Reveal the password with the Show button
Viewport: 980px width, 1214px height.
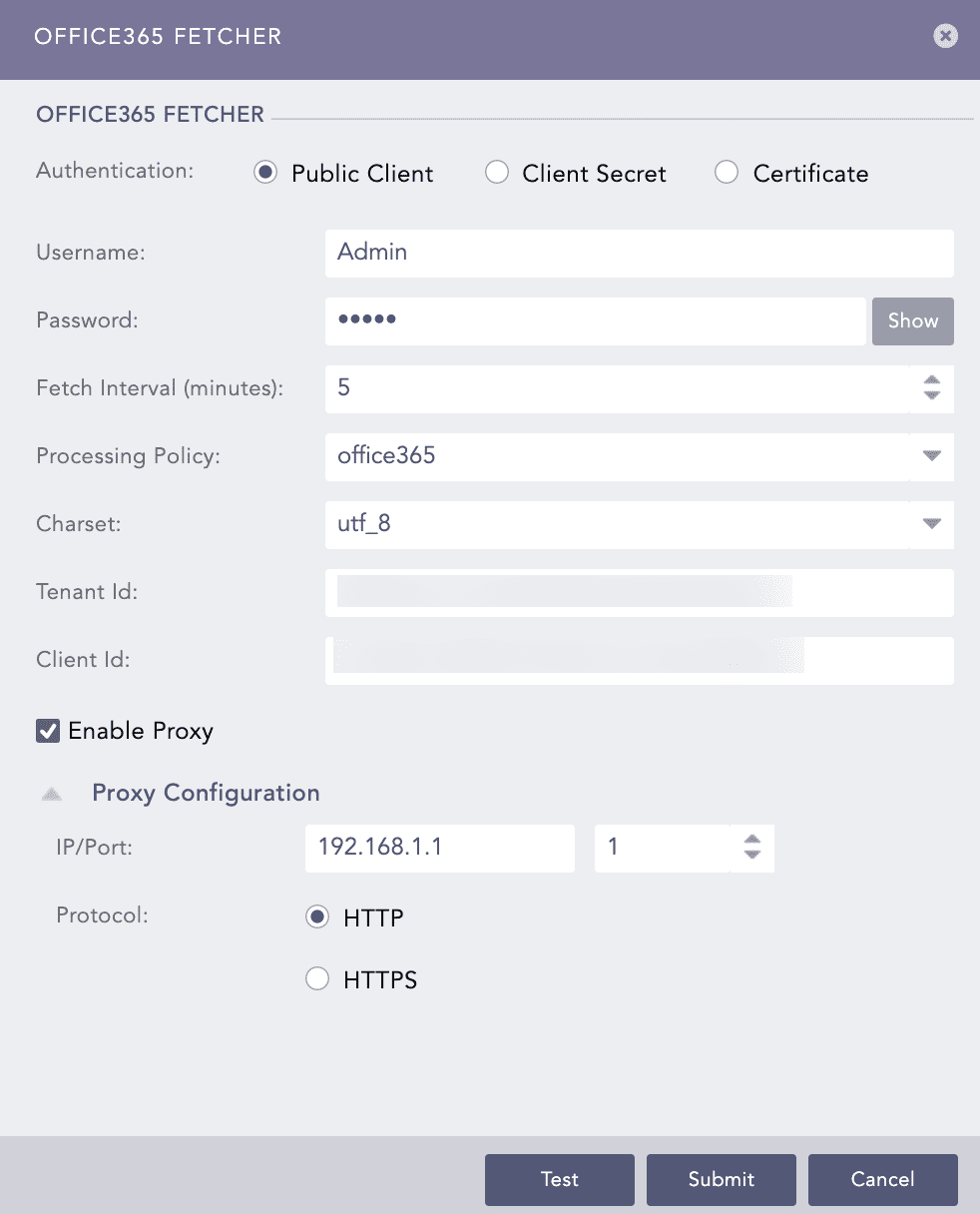coord(912,320)
